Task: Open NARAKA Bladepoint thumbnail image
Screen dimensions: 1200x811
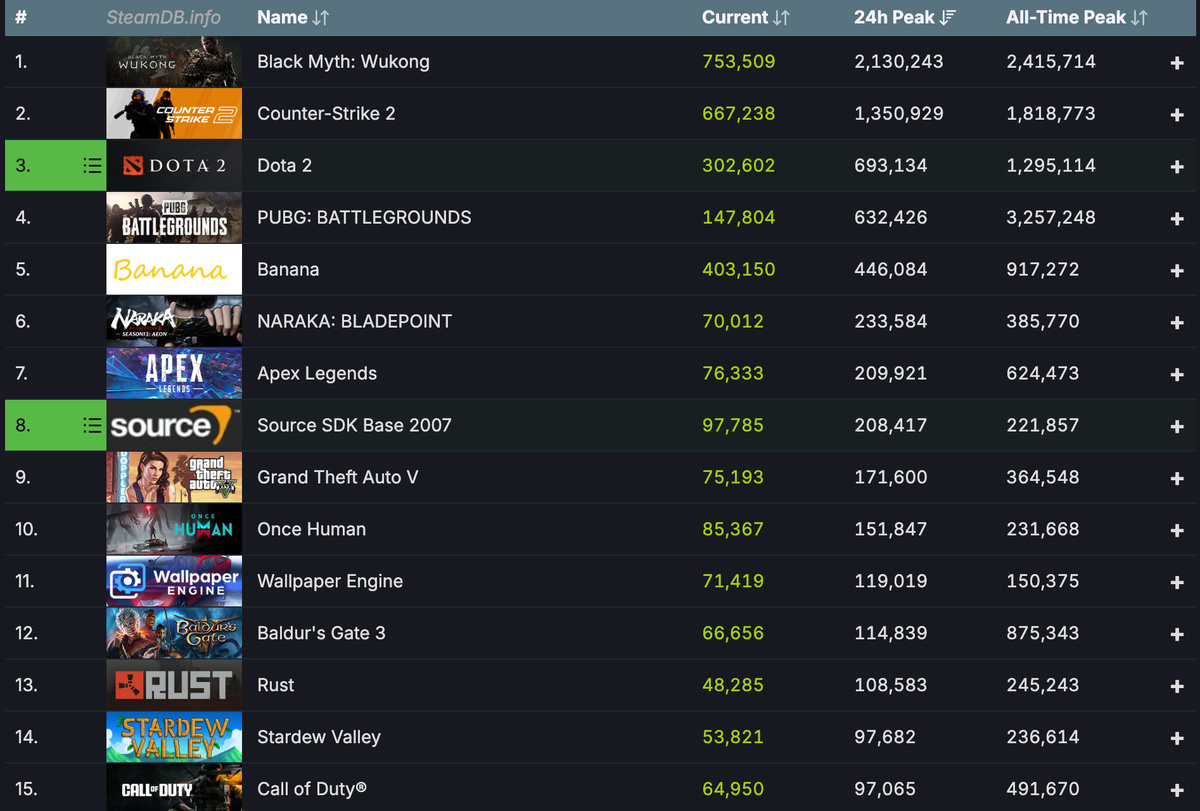Action: [x=174, y=322]
